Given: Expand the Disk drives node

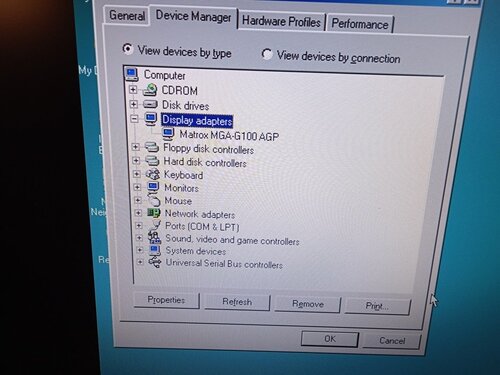Looking at the screenshot, I should (133, 104).
